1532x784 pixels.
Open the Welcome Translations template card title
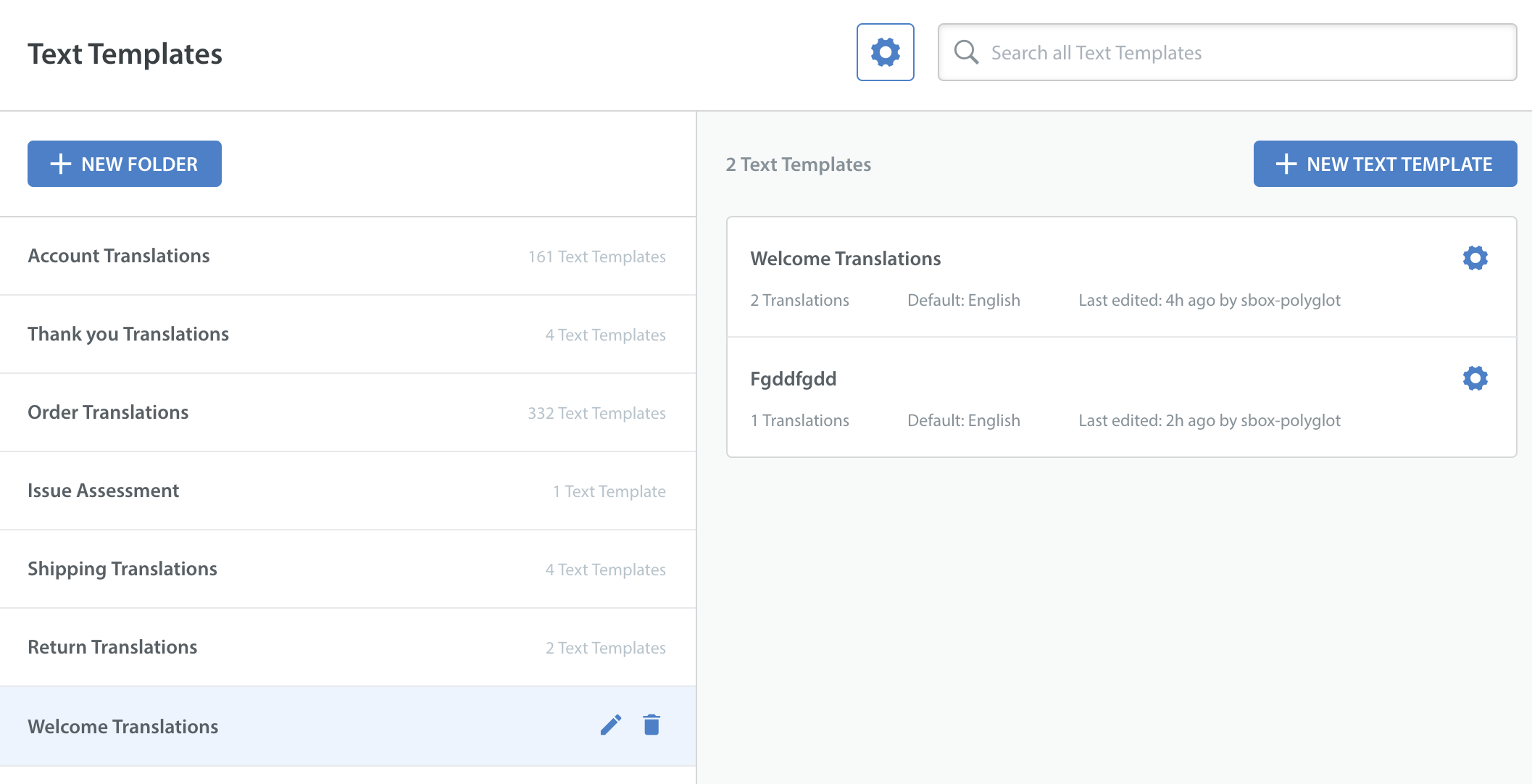pyautogui.click(x=845, y=259)
